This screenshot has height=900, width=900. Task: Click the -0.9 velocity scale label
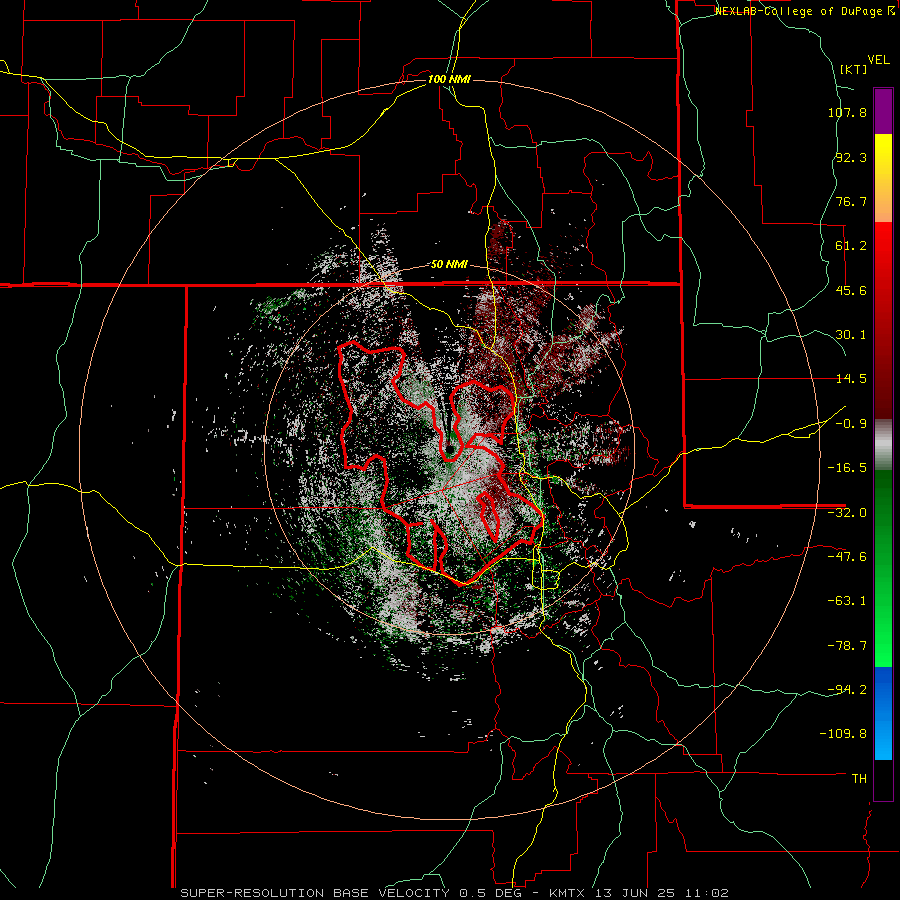tap(851, 424)
